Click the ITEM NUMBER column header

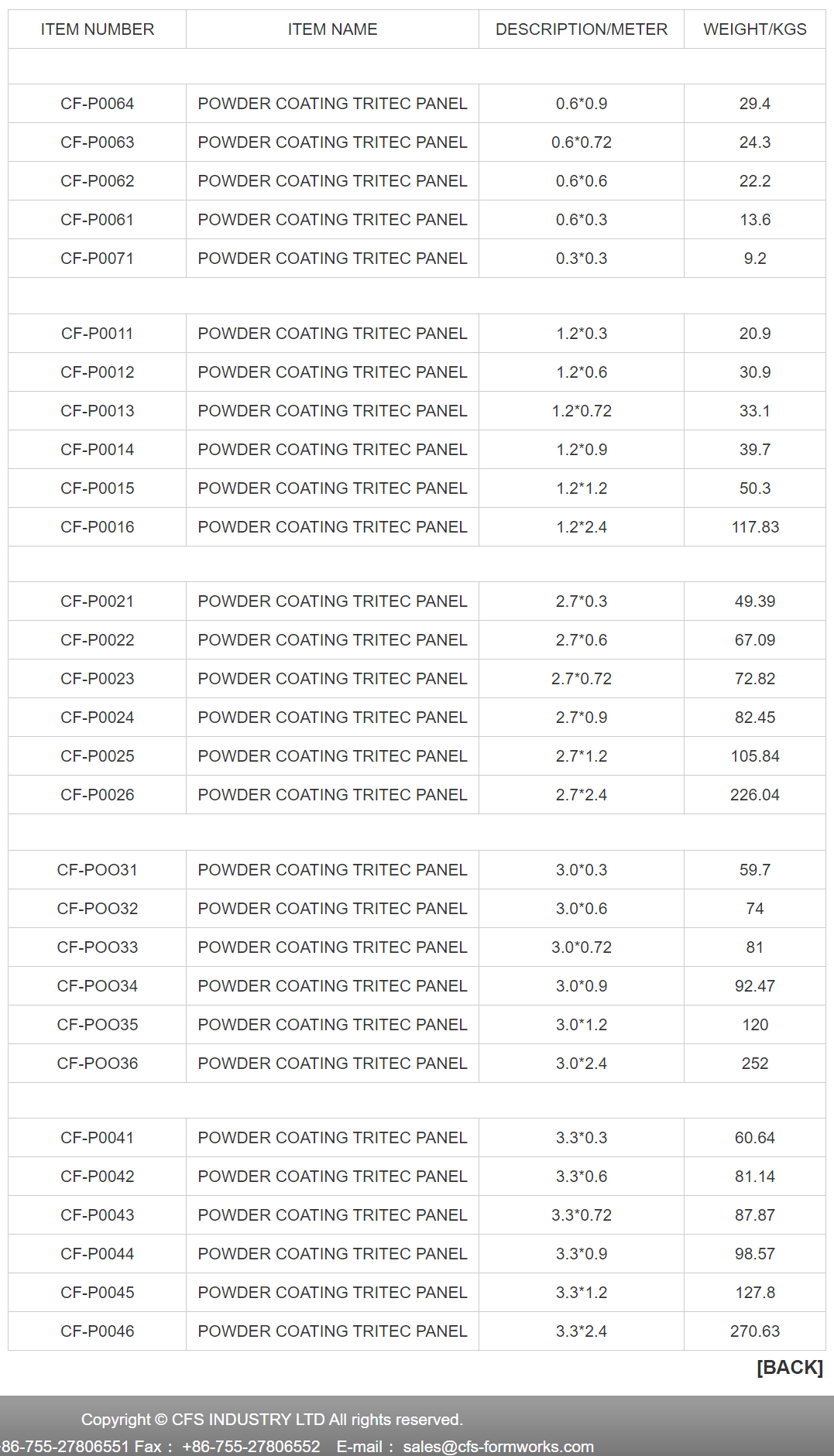98,29
